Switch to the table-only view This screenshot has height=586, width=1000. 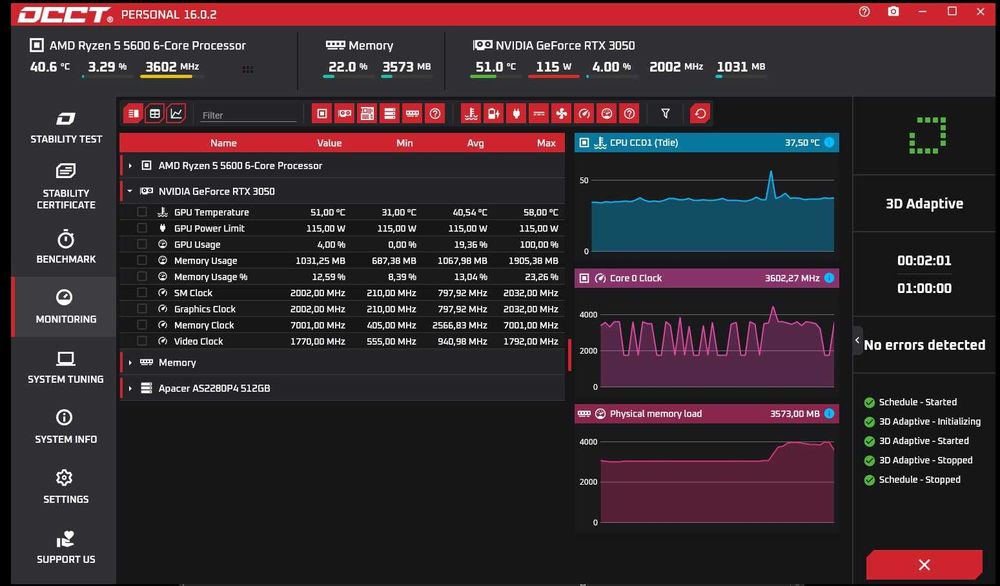(x=154, y=114)
